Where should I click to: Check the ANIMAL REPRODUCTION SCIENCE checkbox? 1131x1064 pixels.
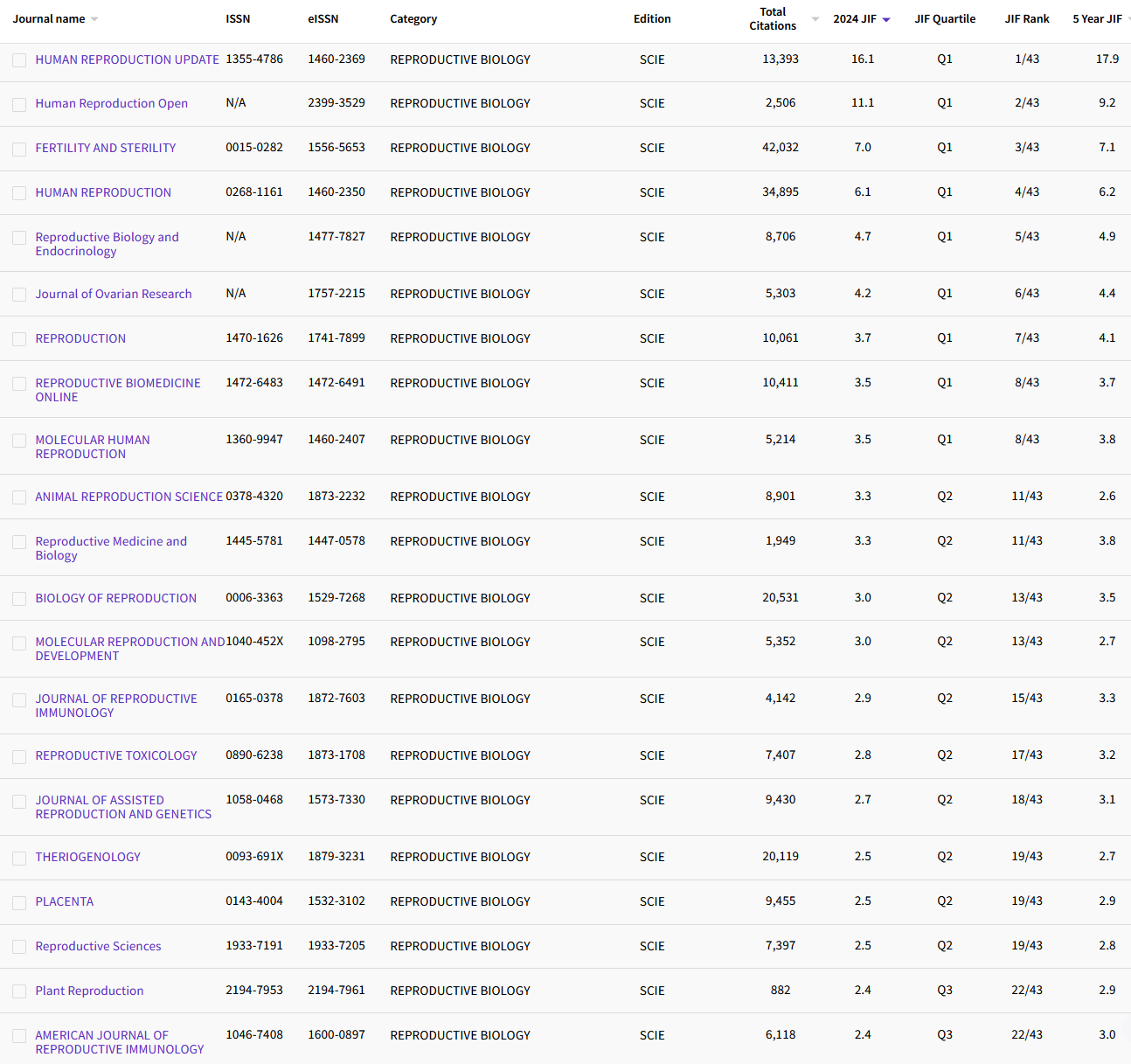[19, 497]
